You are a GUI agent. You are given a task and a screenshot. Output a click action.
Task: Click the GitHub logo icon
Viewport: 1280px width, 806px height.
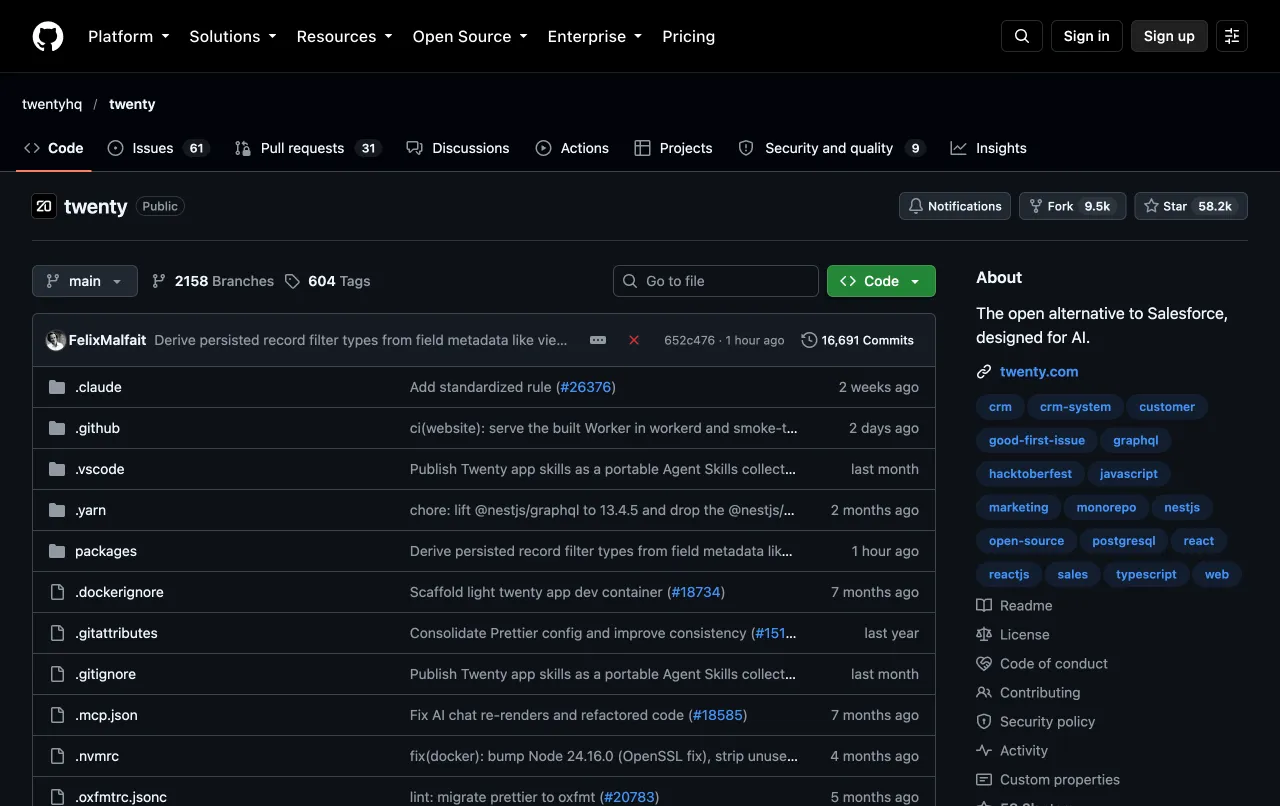[48, 36]
